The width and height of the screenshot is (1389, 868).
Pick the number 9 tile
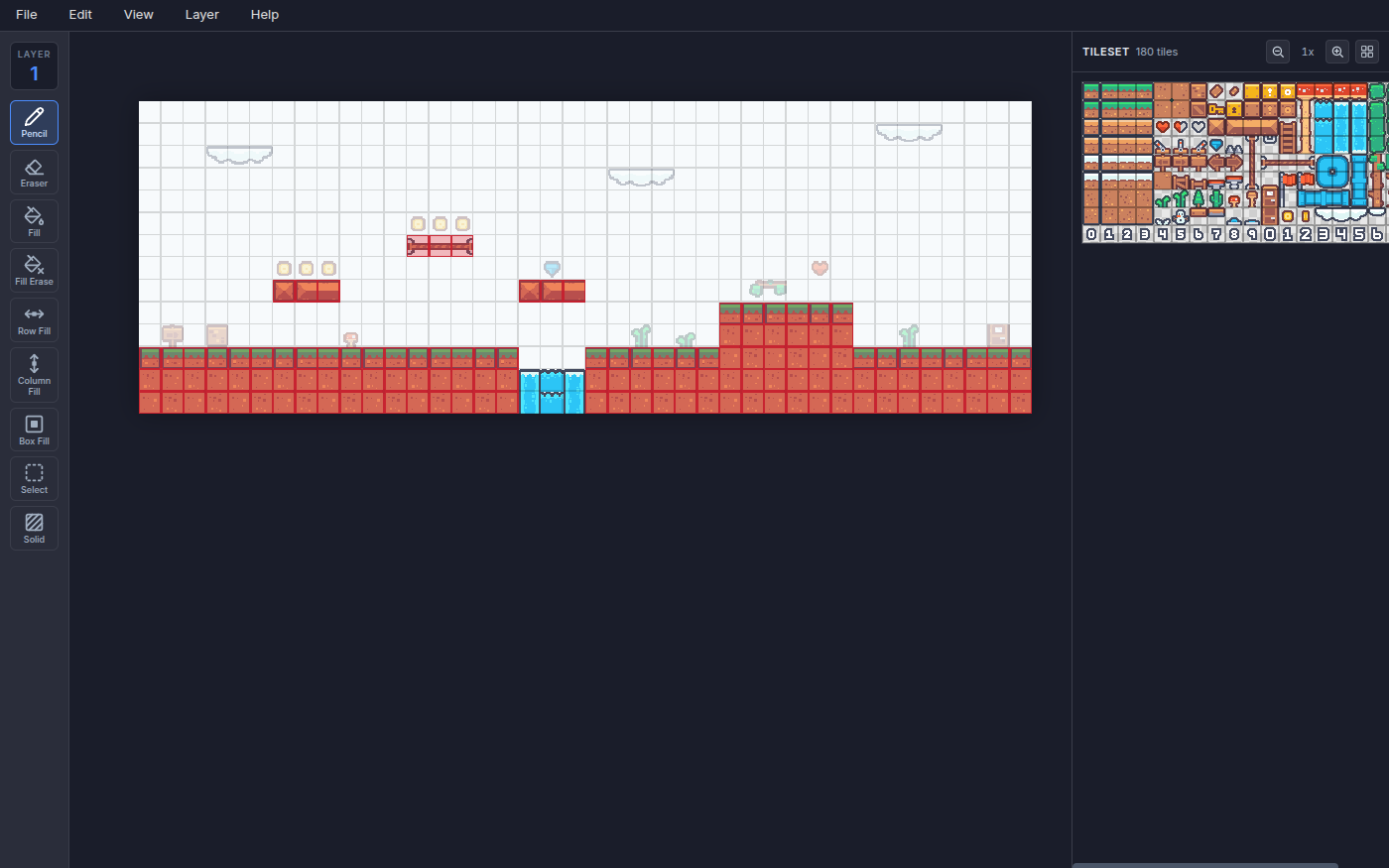pyautogui.click(x=1252, y=234)
